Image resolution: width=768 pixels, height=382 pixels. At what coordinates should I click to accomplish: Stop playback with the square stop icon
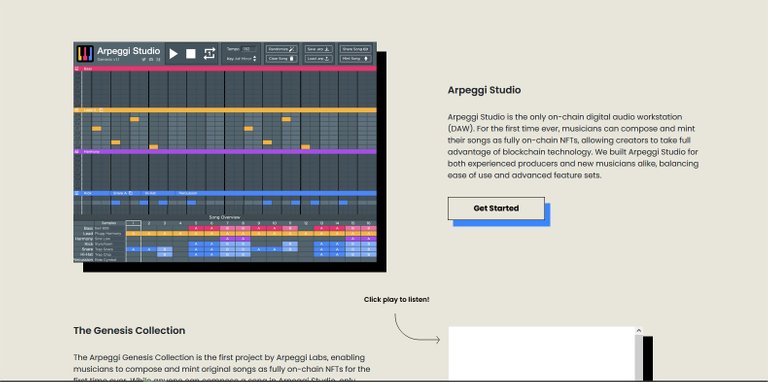tap(191, 54)
